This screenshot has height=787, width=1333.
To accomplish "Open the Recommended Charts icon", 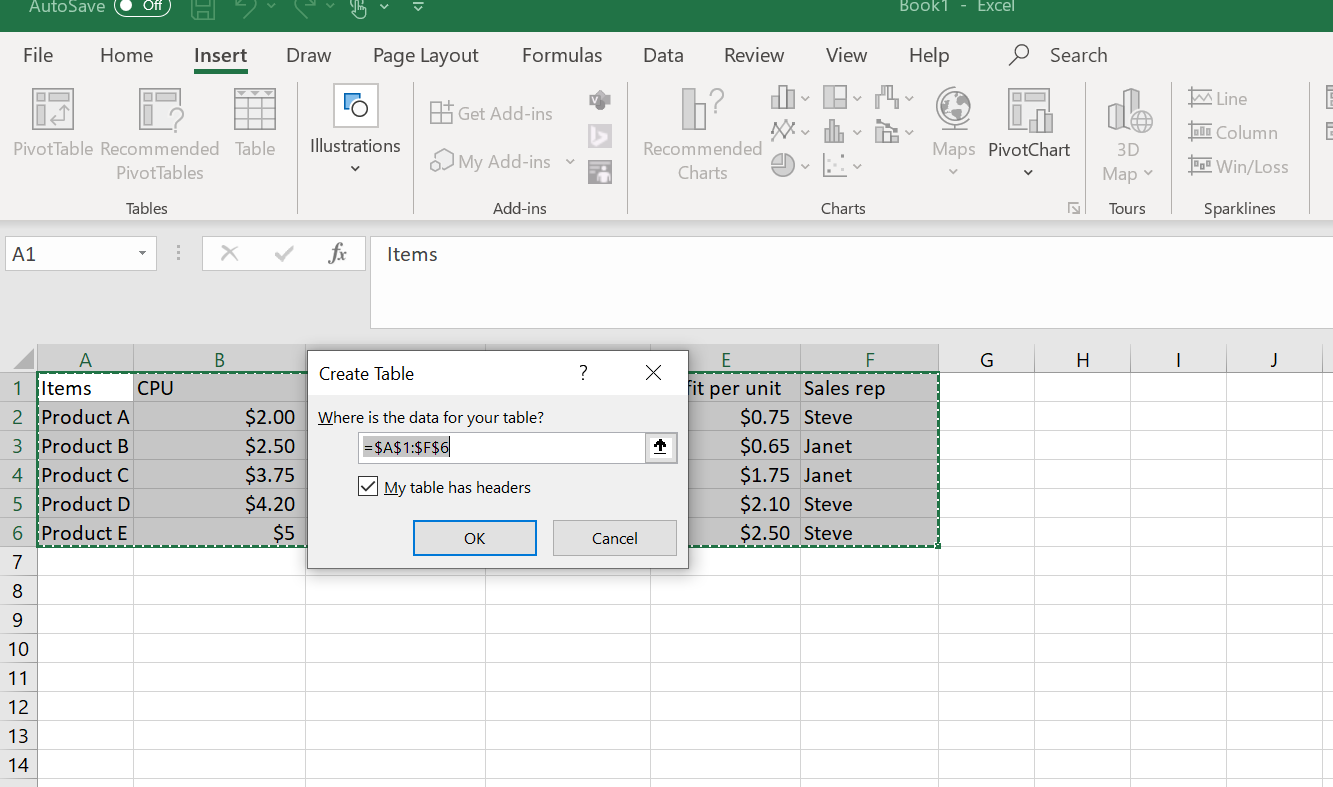I will click(x=702, y=109).
